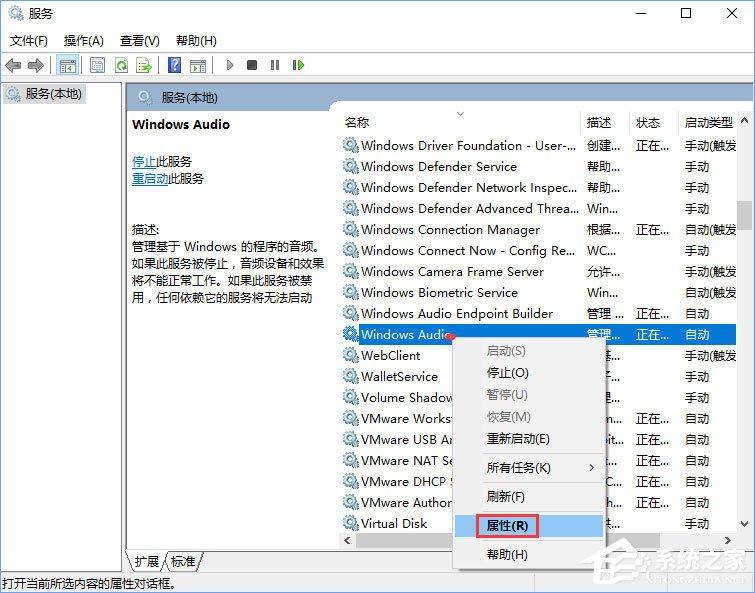Click the 重启动 this service link
755x593 pixels.
pos(150,179)
